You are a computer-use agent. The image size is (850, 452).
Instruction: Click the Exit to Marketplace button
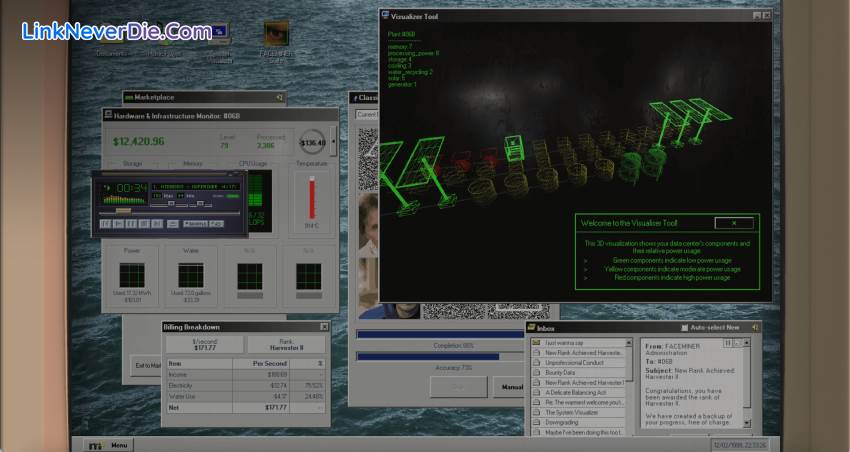146,365
